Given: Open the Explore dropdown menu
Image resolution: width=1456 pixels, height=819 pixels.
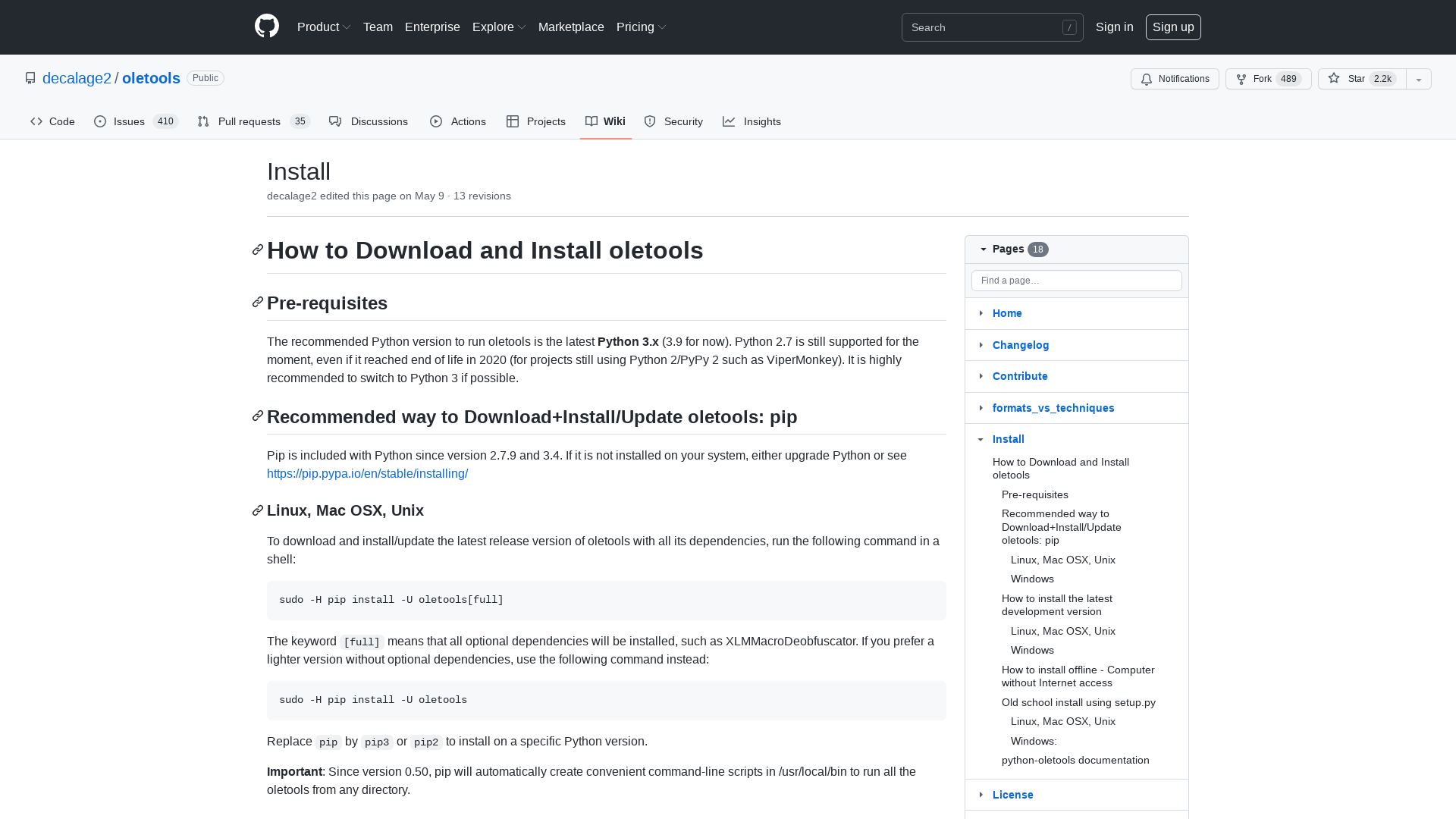Looking at the screenshot, I should (499, 27).
